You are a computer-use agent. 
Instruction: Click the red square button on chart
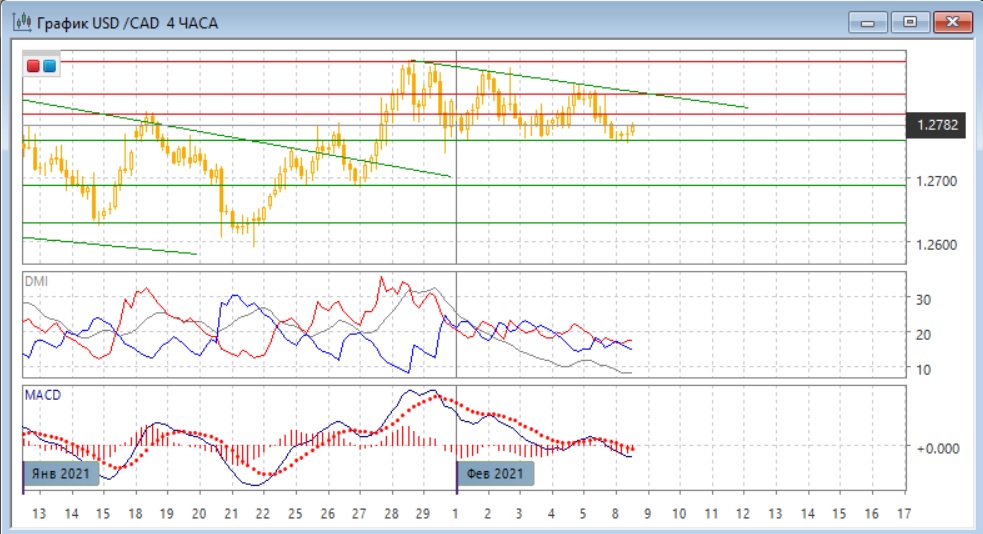tap(33, 66)
